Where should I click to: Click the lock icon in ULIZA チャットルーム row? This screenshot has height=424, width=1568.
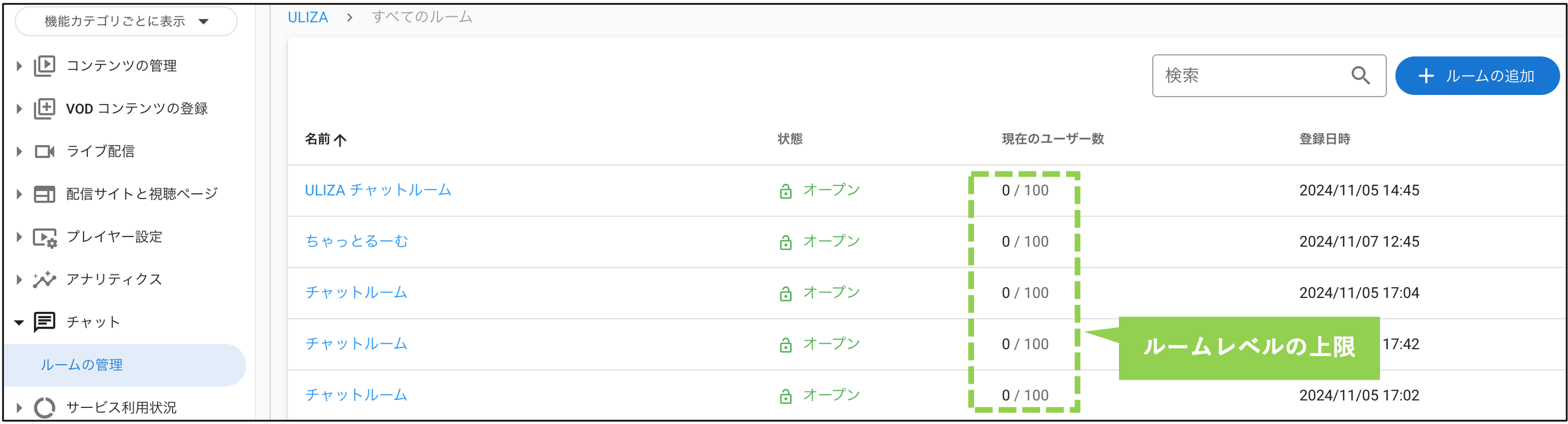point(785,190)
